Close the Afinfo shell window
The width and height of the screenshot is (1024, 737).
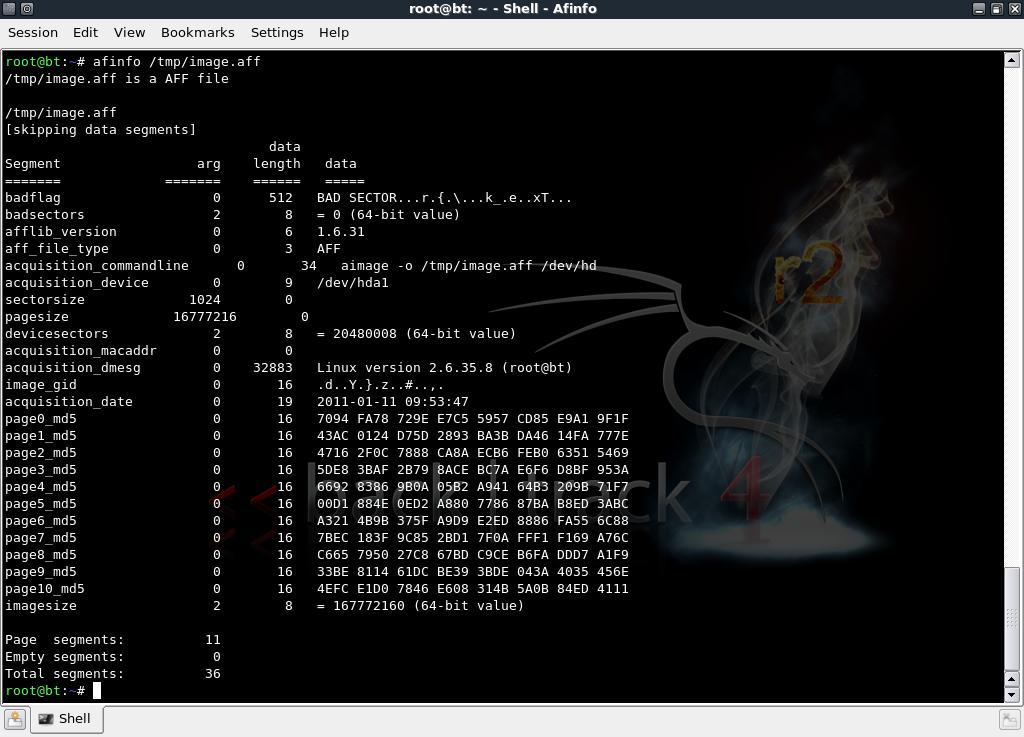pos(1015,8)
